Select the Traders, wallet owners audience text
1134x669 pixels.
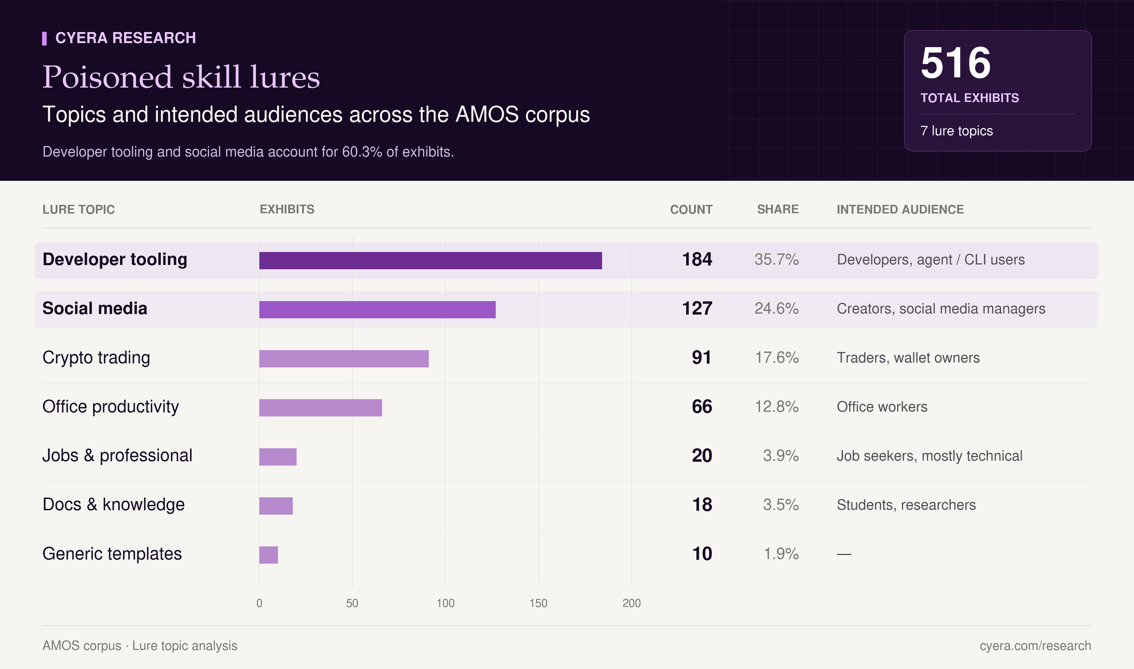tap(908, 358)
